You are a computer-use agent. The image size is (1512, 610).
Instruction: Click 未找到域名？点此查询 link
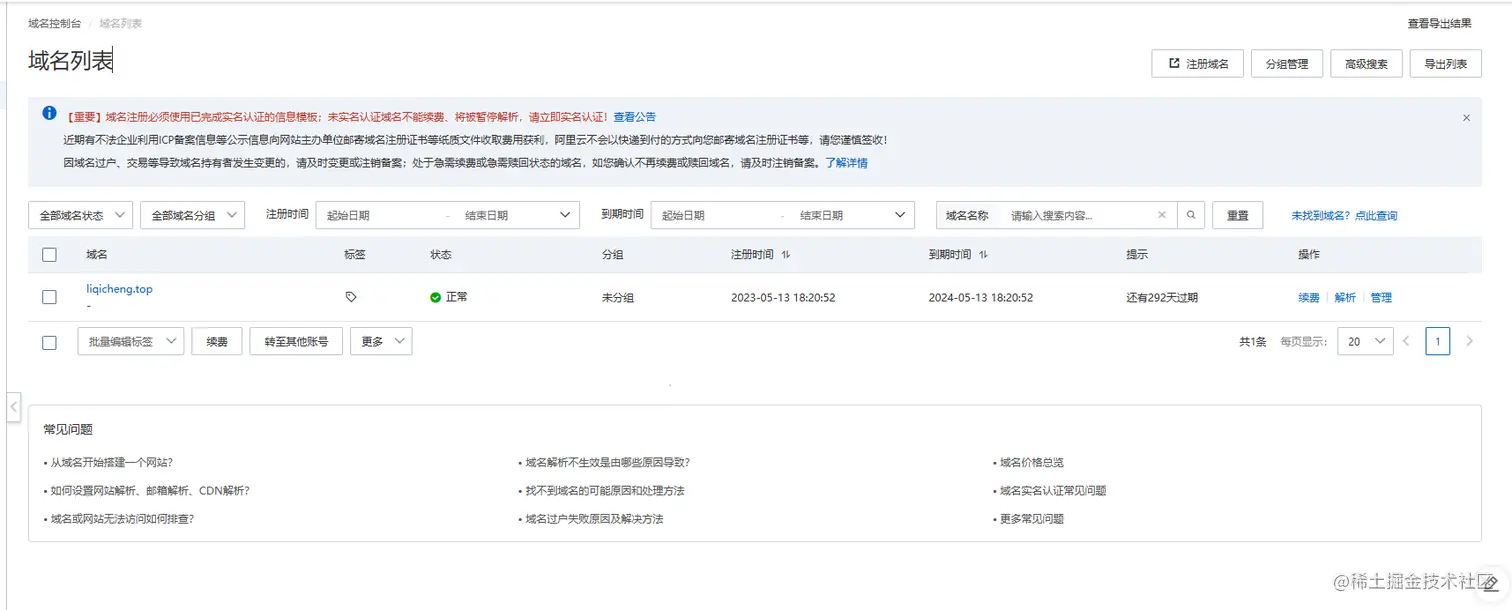[x=1344, y=215]
